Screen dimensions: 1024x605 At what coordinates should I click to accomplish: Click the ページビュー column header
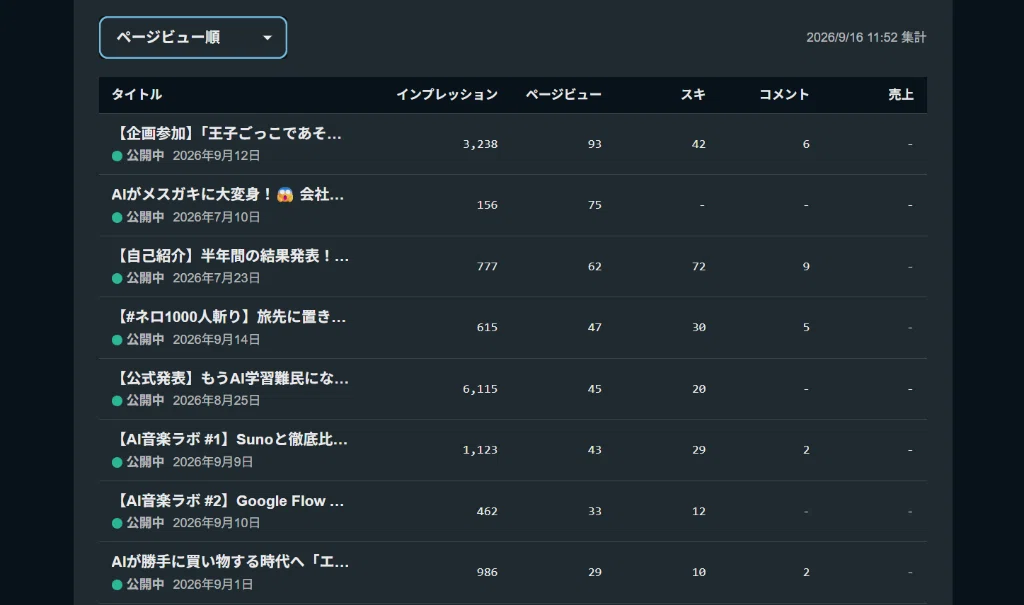click(564, 95)
